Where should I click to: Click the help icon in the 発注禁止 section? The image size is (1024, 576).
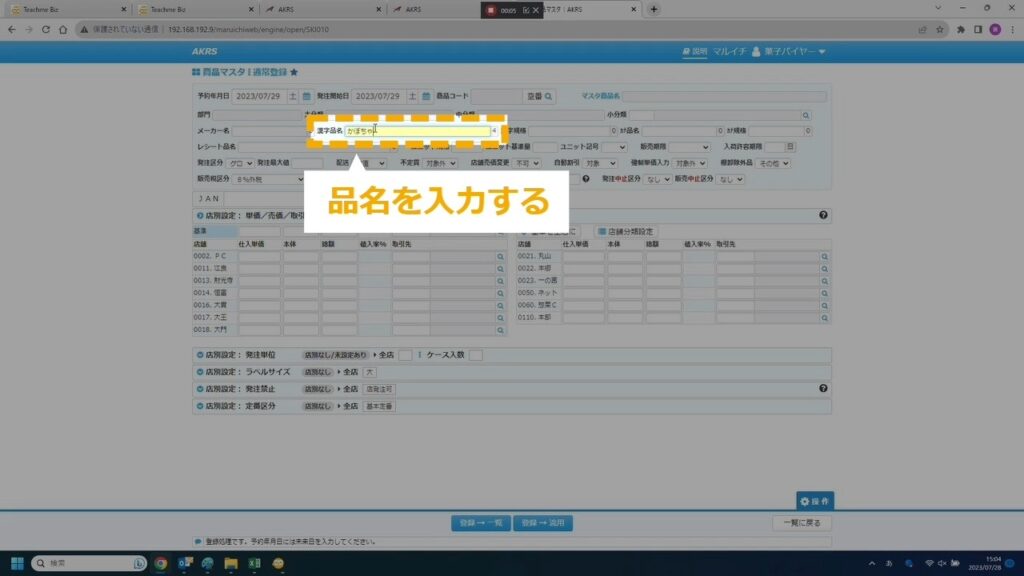coord(823,388)
